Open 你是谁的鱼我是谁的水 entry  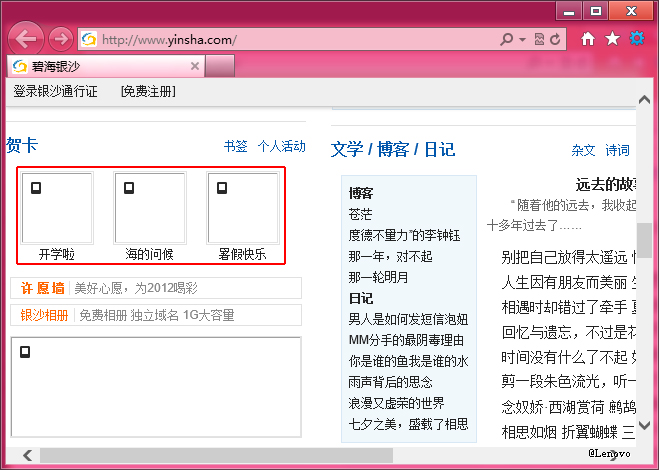pyautogui.click(x=408, y=361)
